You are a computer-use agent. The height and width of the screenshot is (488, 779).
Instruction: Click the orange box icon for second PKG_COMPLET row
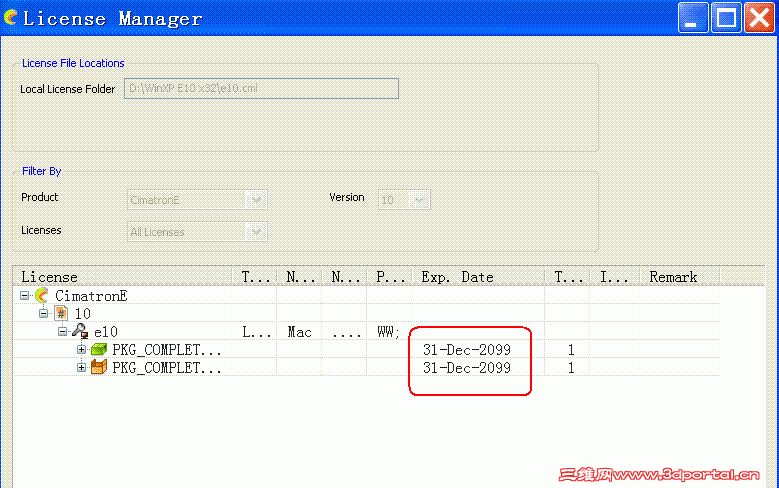click(x=99, y=367)
